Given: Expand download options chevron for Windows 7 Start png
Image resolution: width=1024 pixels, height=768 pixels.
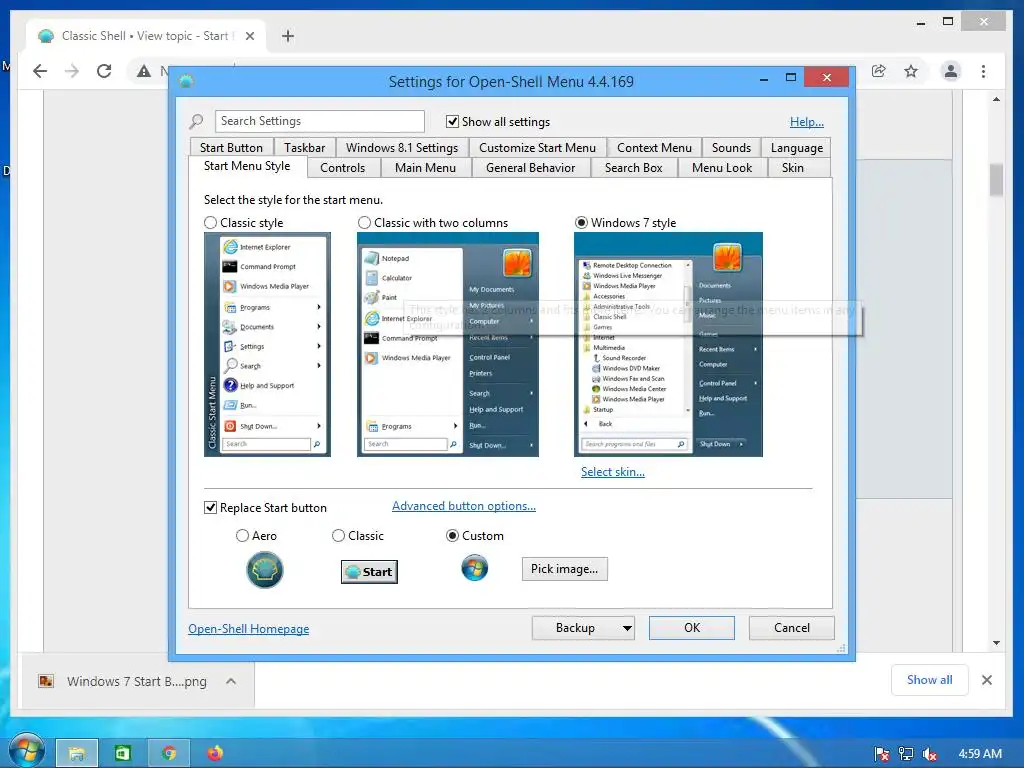Looking at the screenshot, I should pyautogui.click(x=231, y=681).
